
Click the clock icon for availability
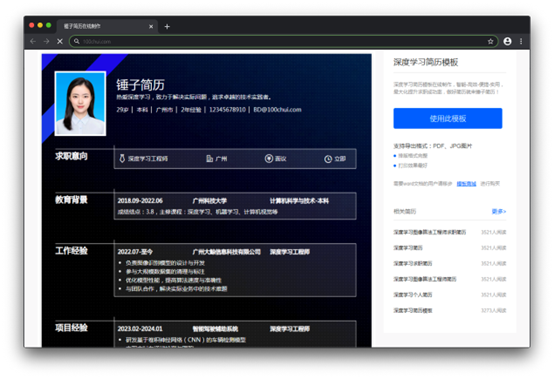coord(328,159)
